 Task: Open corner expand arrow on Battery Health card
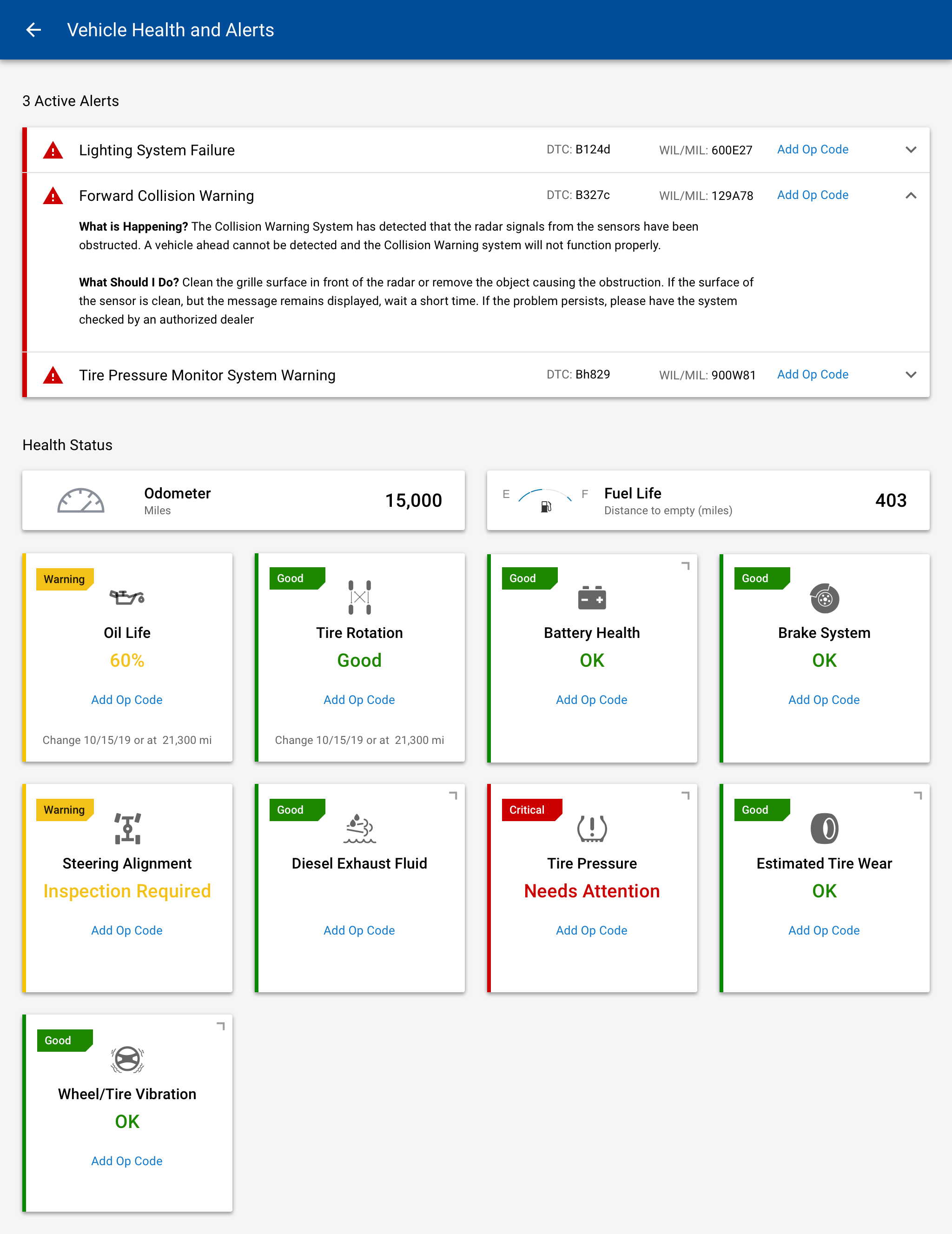click(685, 565)
